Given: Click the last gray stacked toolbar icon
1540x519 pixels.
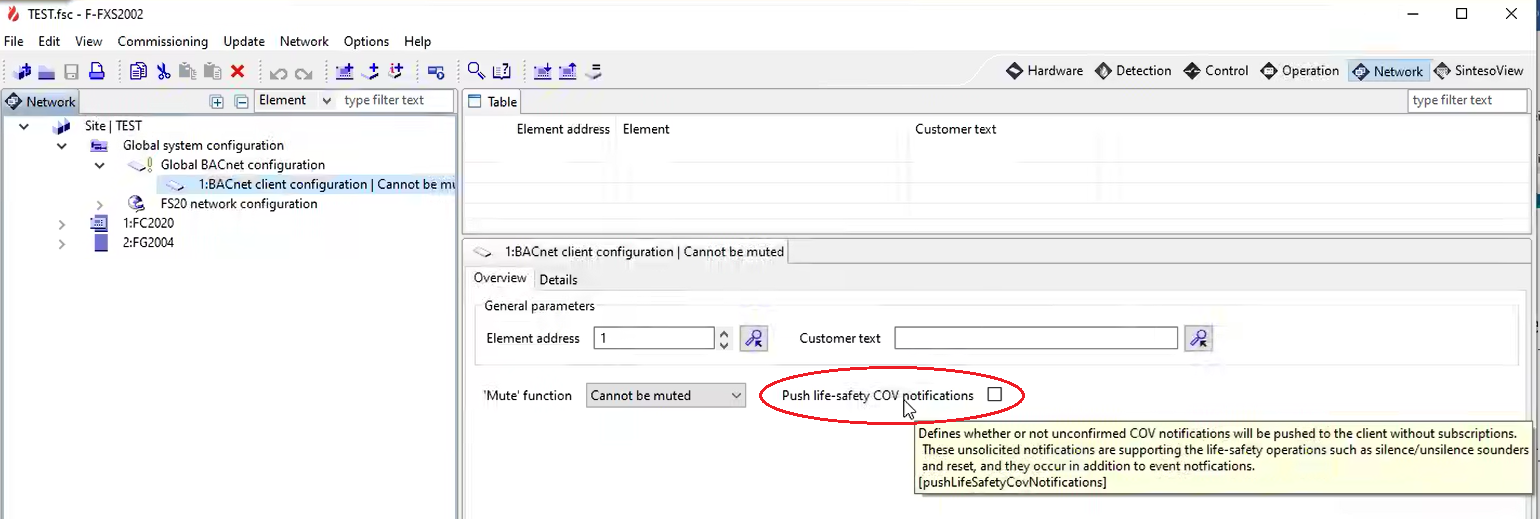Looking at the screenshot, I should [x=593, y=71].
